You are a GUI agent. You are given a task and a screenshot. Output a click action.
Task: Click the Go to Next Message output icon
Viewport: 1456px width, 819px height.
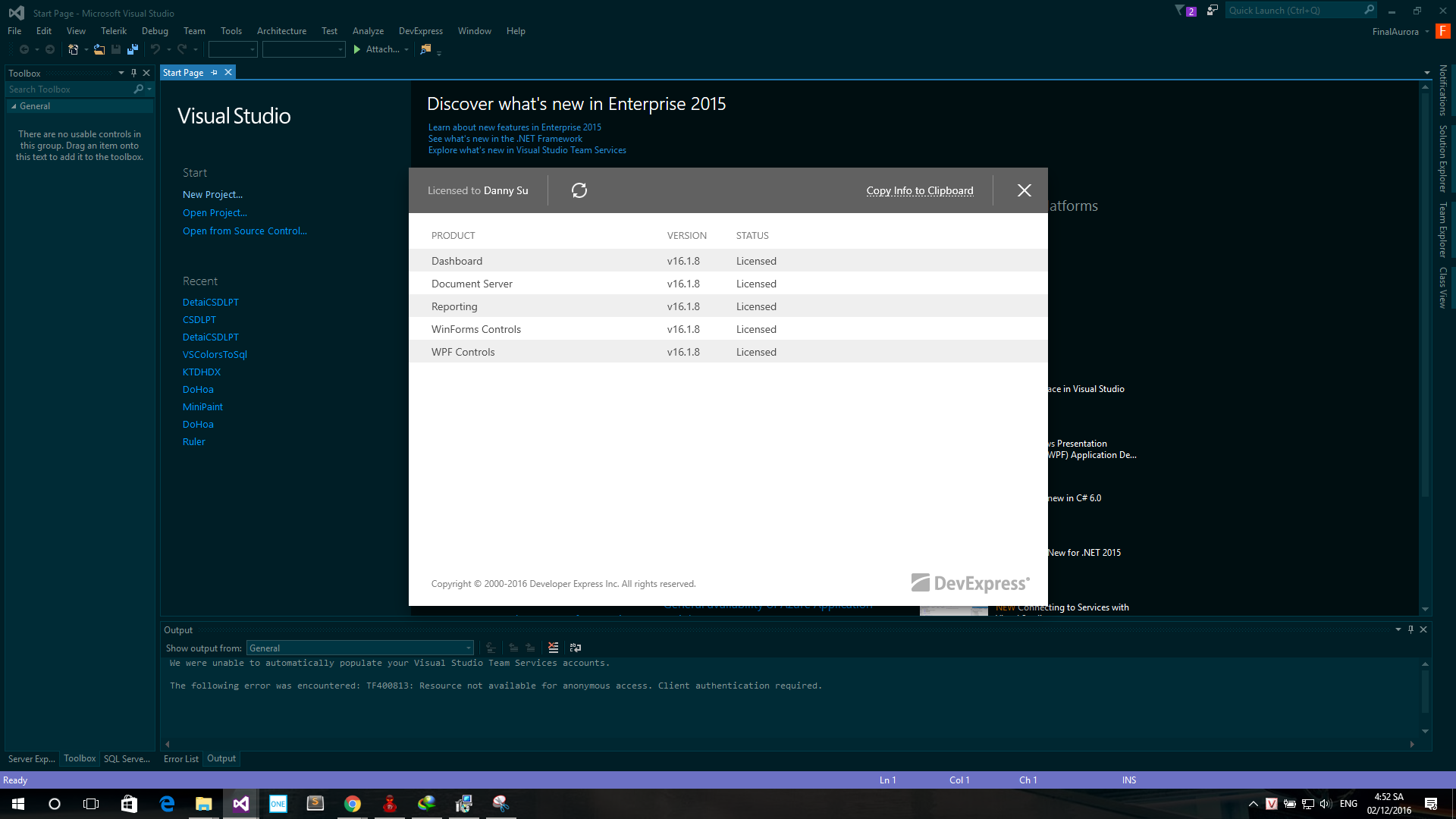(531, 648)
